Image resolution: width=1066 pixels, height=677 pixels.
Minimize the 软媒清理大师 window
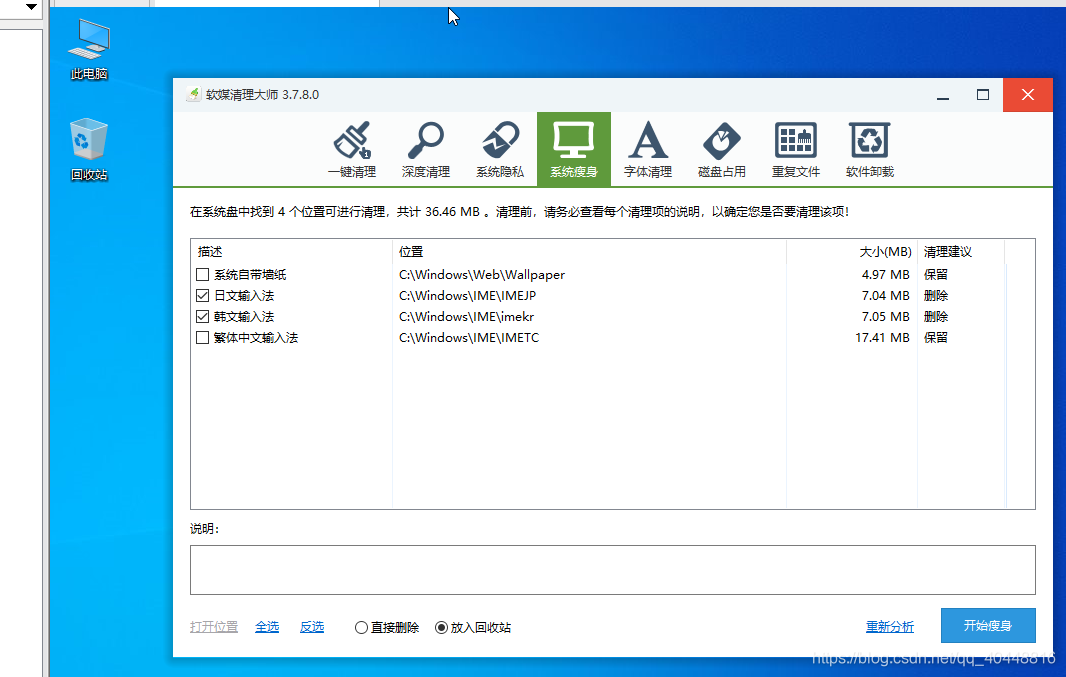point(943,95)
